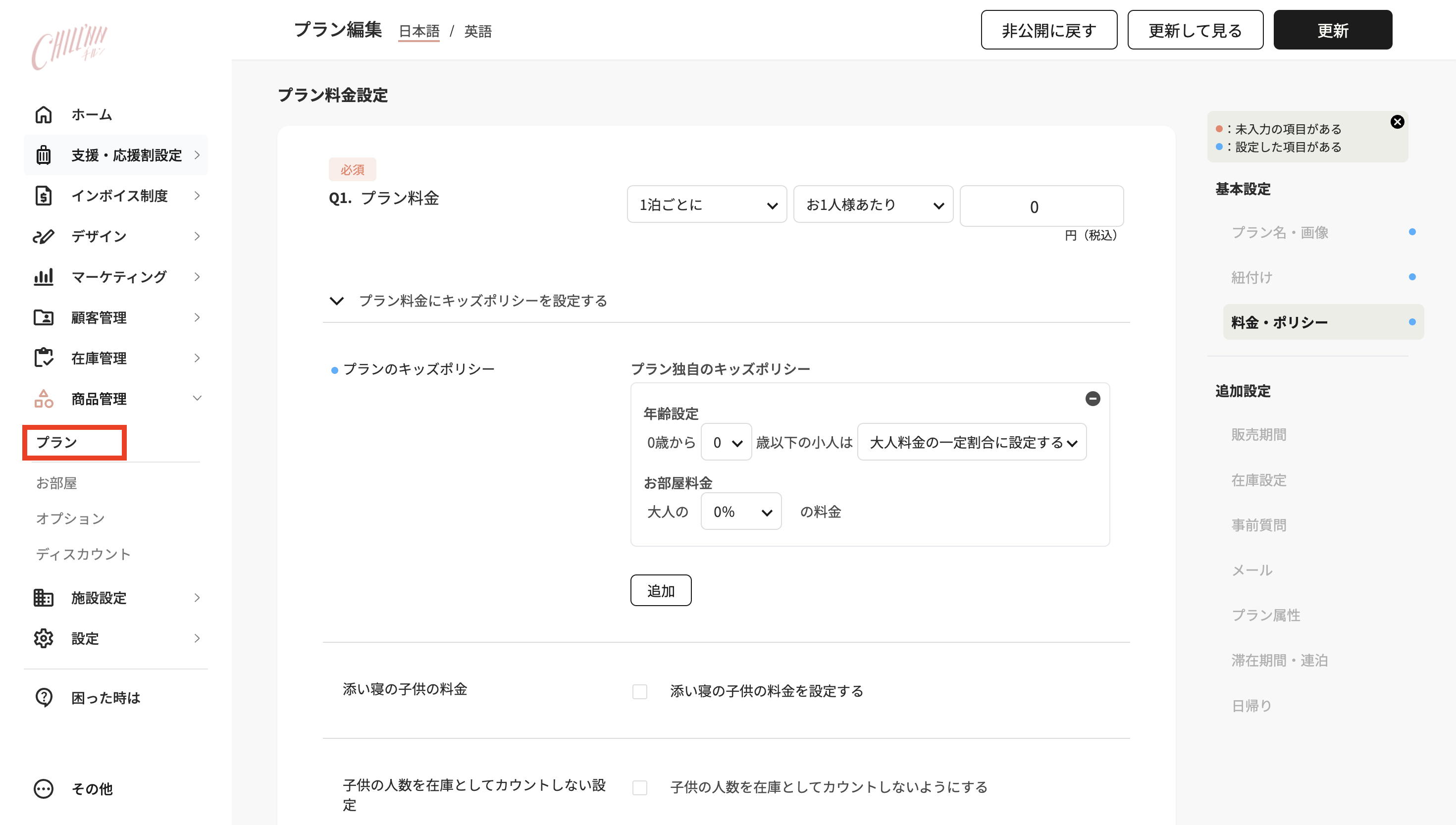Open the 1泊ごとに dropdown
This screenshot has height=825, width=1456.
(x=707, y=205)
